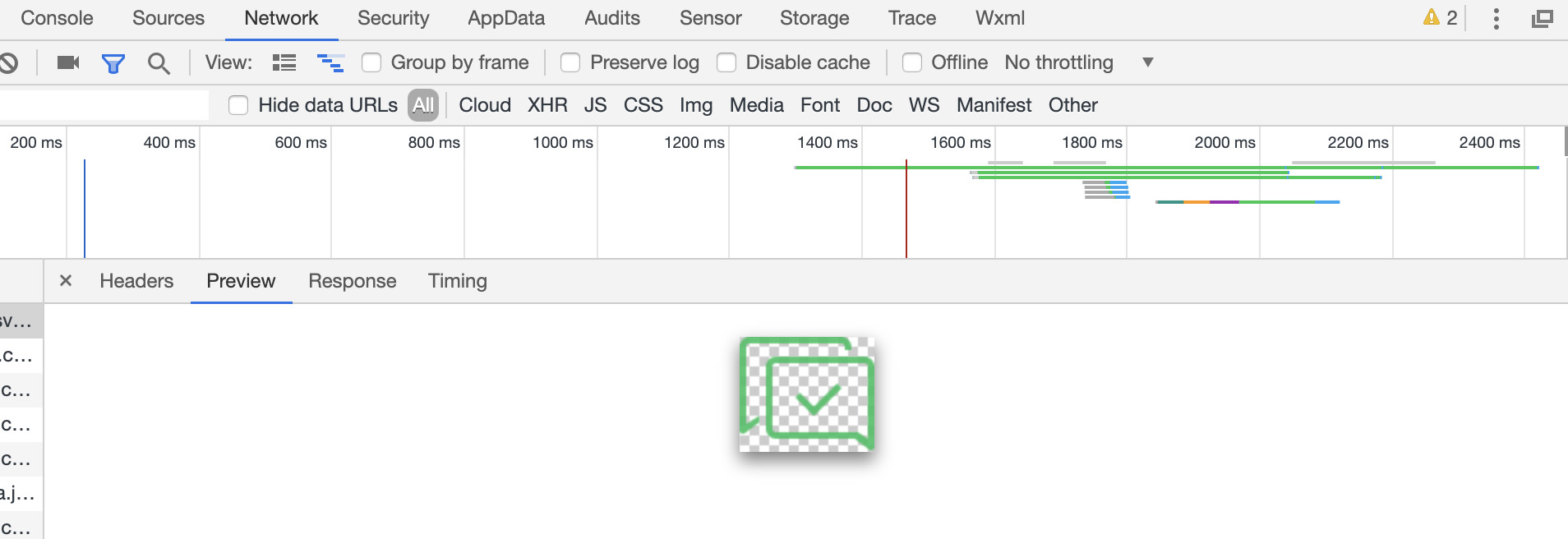Undock the devtools window
1568x539 pixels.
1543,18
